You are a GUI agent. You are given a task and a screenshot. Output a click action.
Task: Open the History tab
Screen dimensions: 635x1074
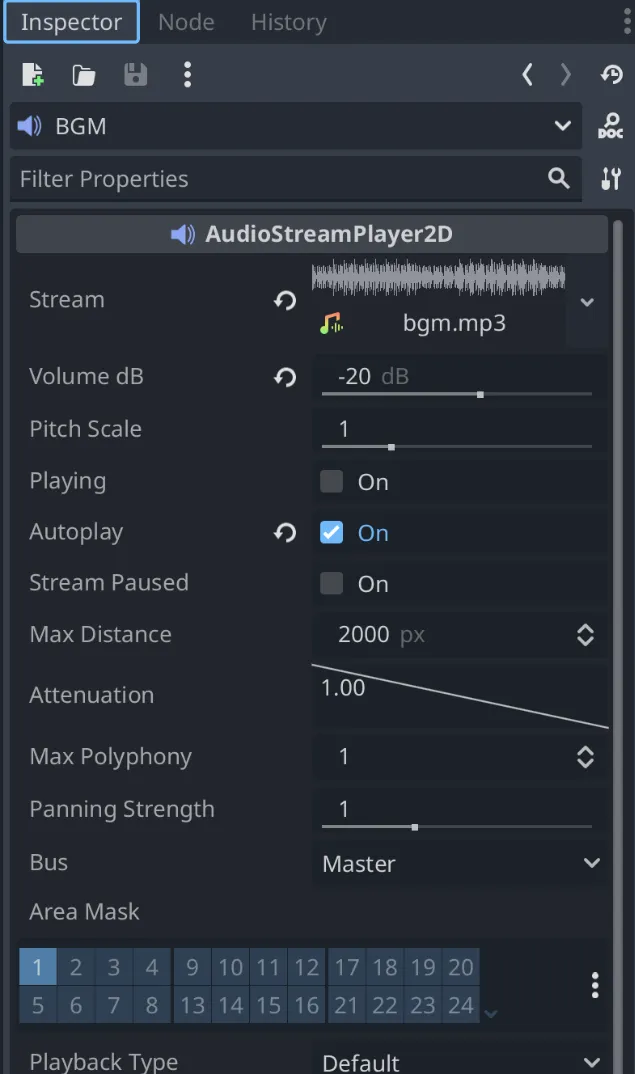click(288, 22)
